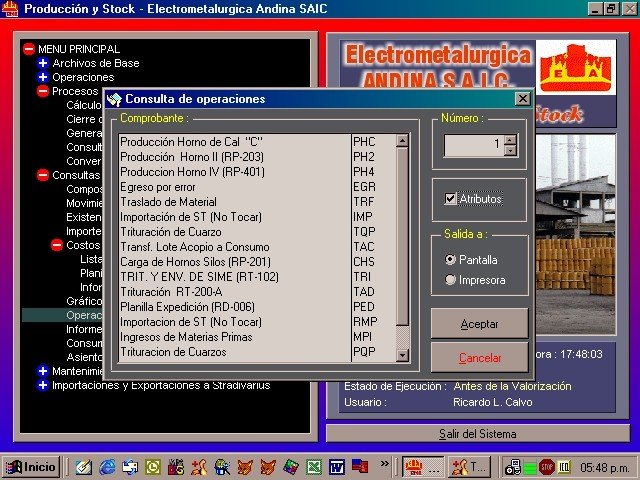640x480 pixels.
Task: Click the colorful cube quick launch icon
Action: pyautogui.click(x=291, y=467)
